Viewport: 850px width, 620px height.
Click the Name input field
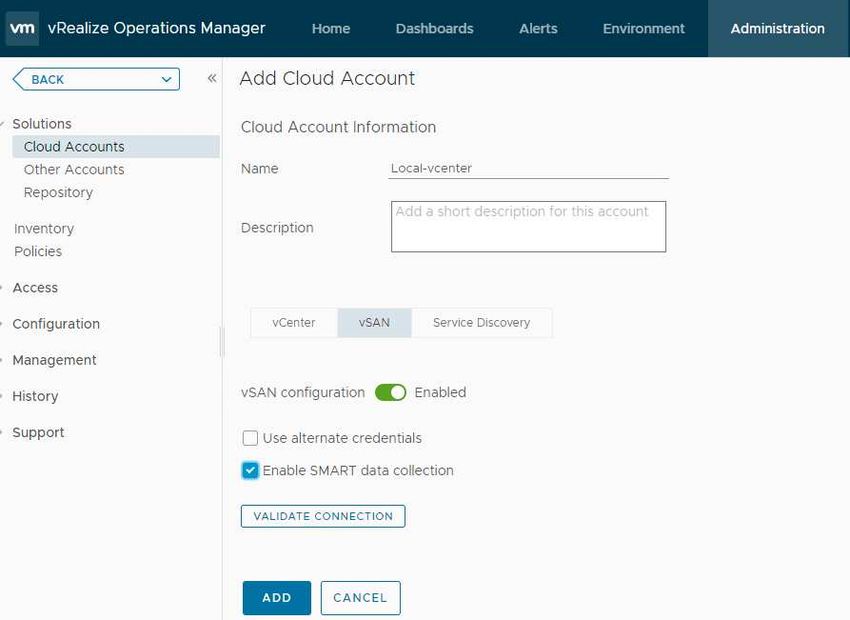529,169
